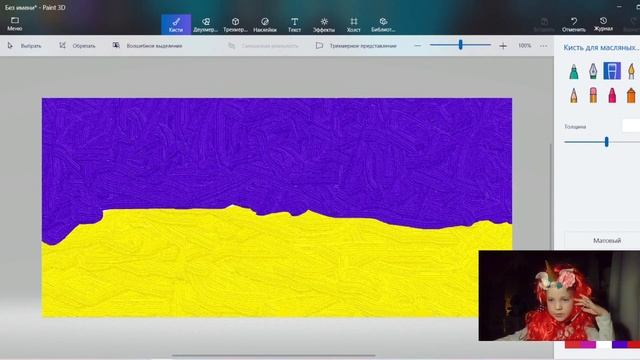Open the 2D shapes tab

click(x=205, y=24)
